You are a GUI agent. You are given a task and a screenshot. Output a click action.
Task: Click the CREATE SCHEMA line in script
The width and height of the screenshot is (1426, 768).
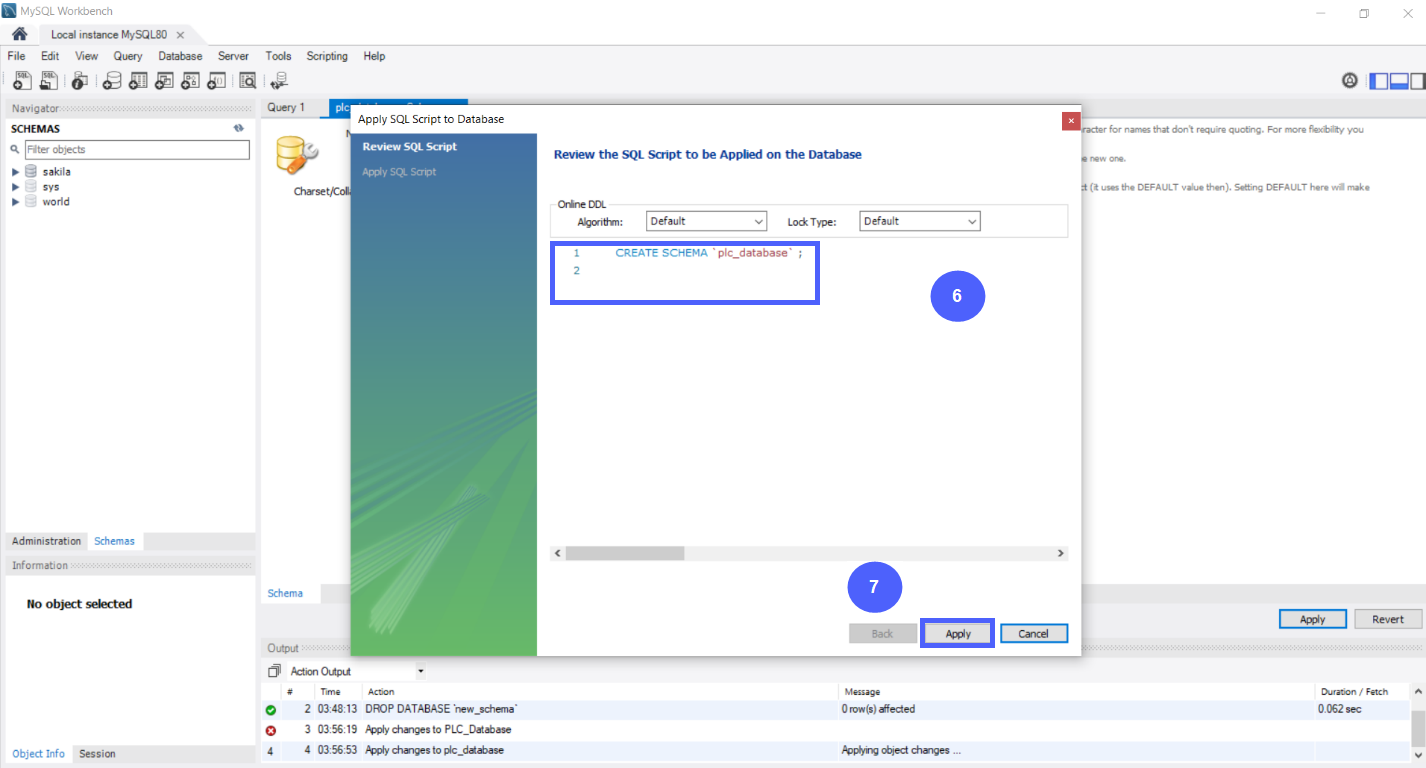pos(708,253)
